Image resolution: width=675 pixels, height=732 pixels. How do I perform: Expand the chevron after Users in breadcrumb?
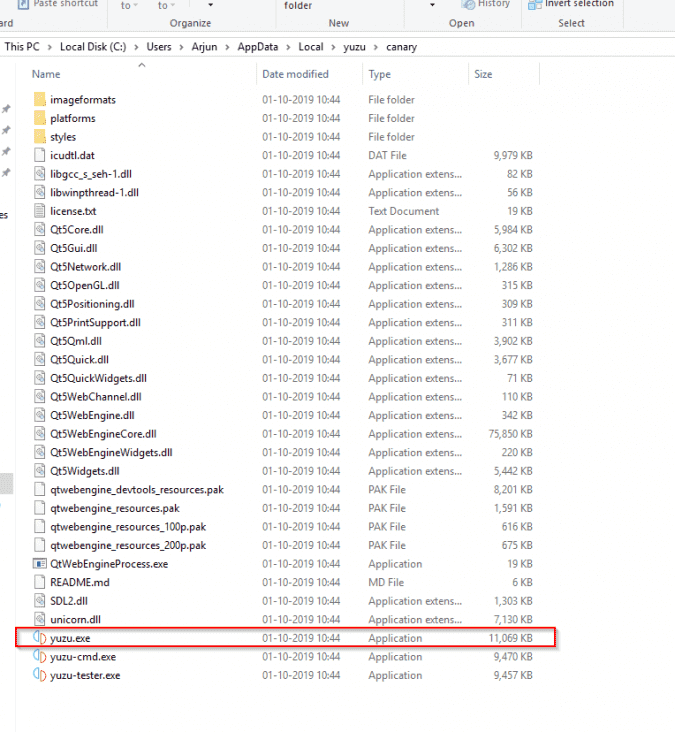(182, 47)
